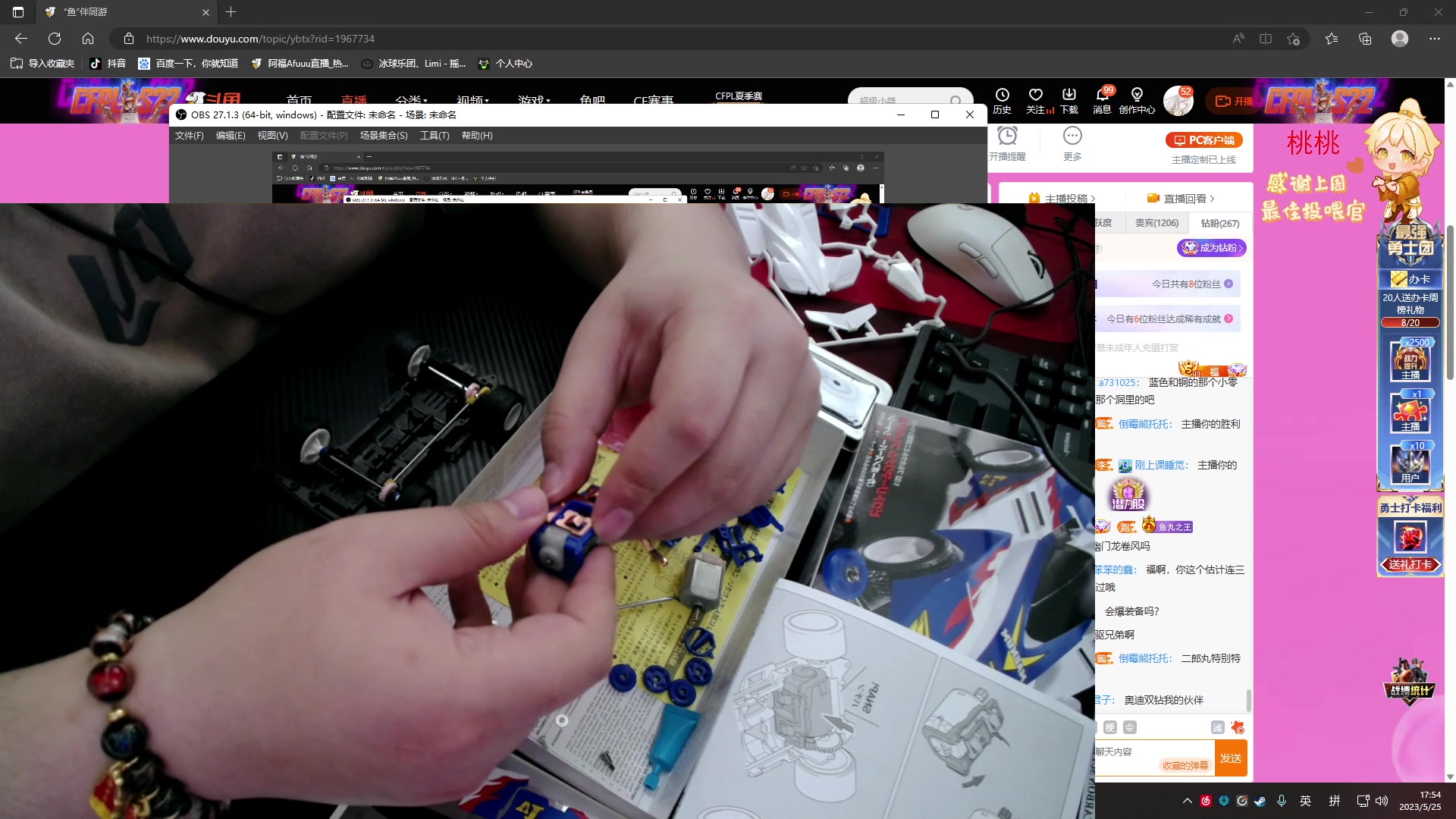Toggle browser split screen icon

click(x=1266, y=39)
